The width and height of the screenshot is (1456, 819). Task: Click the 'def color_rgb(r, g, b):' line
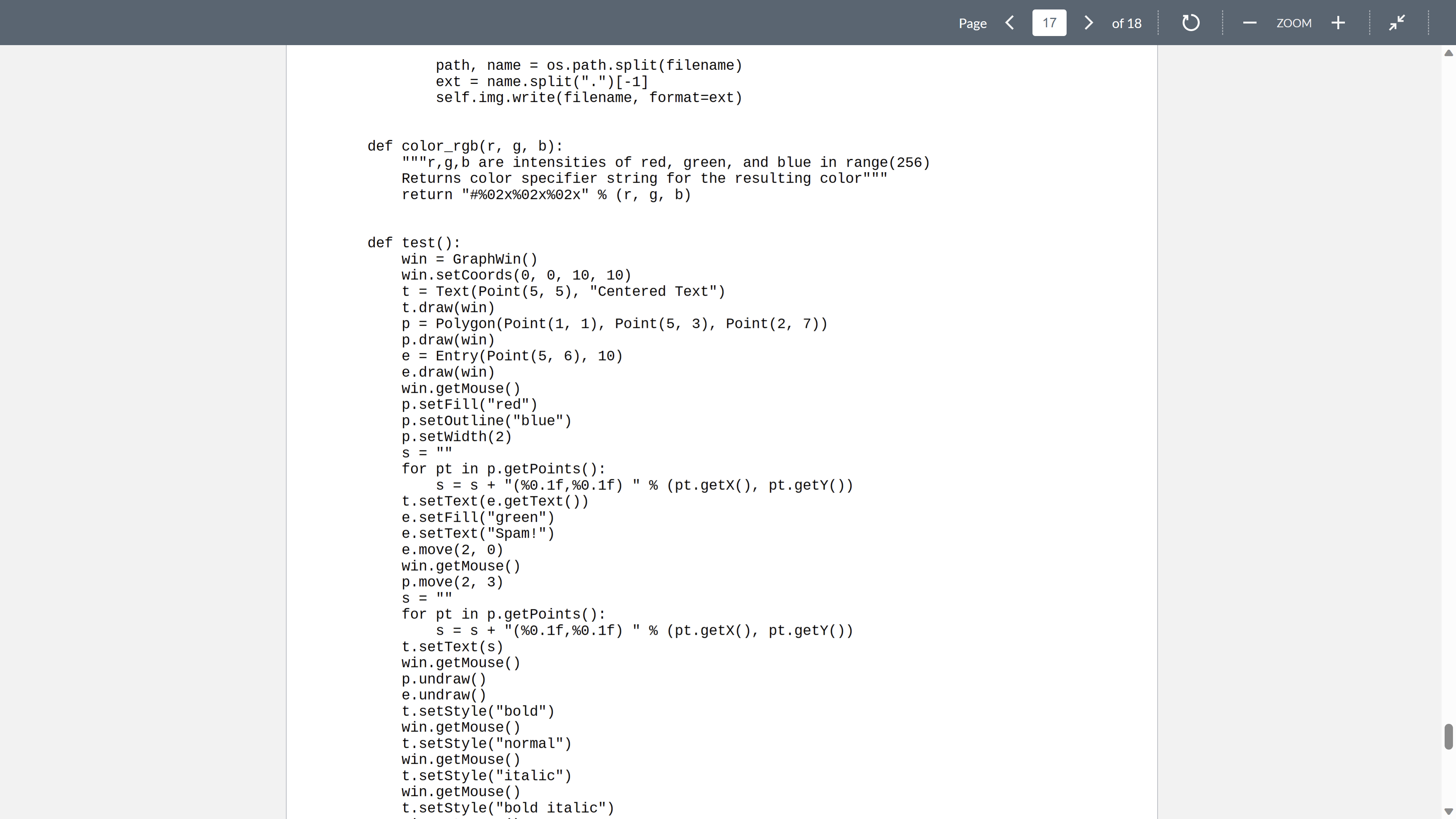click(464, 146)
